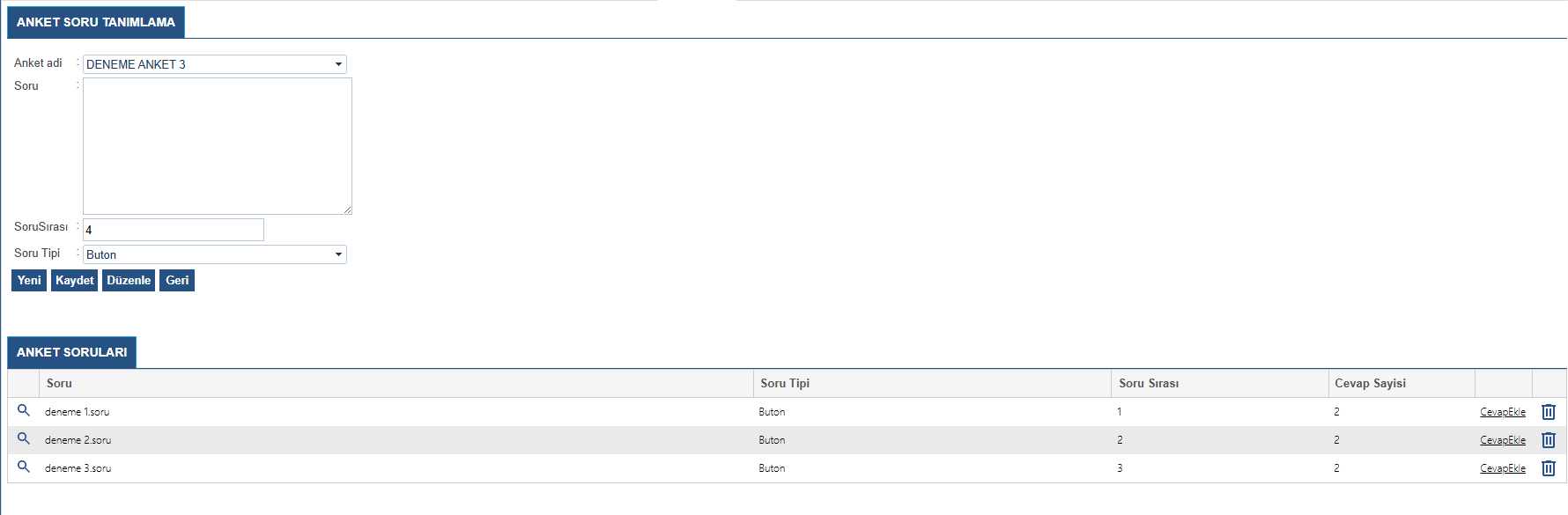Switch to ANKET SORULARI tab
The image size is (1568, 515).
coord(72,352)
